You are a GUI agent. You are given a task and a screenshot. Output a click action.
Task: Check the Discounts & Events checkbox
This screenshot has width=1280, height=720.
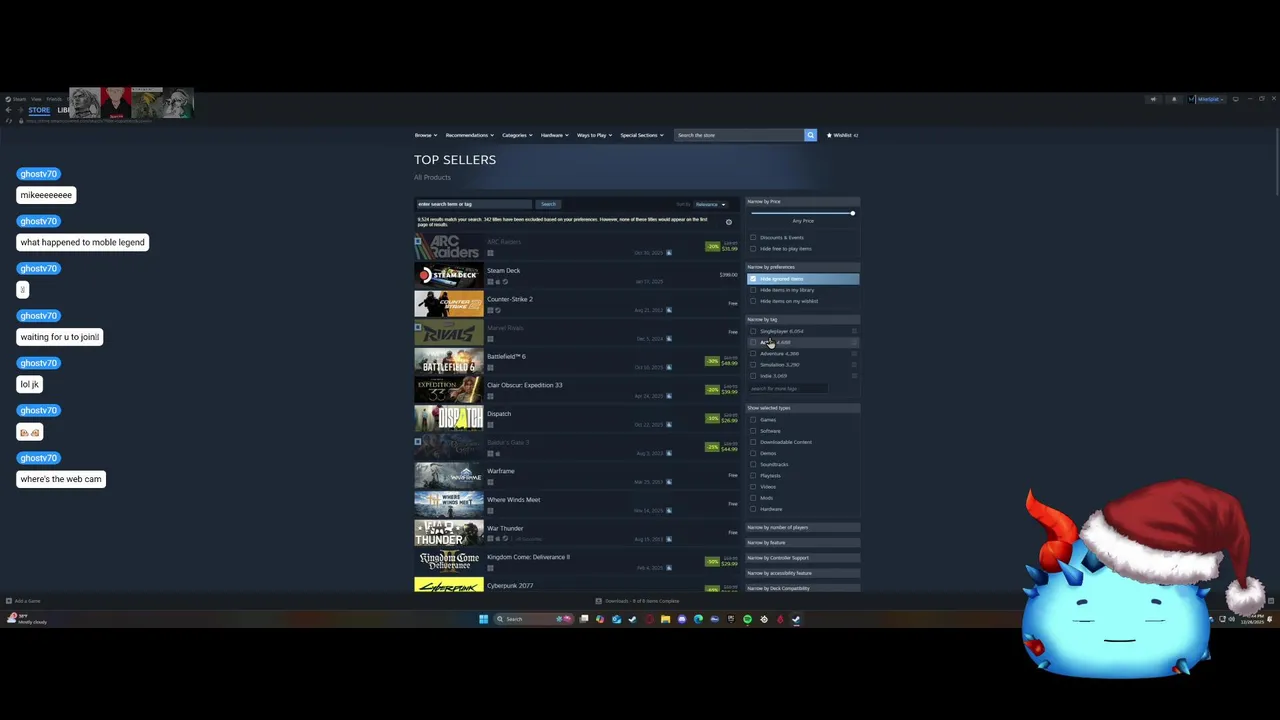point(753,237)
